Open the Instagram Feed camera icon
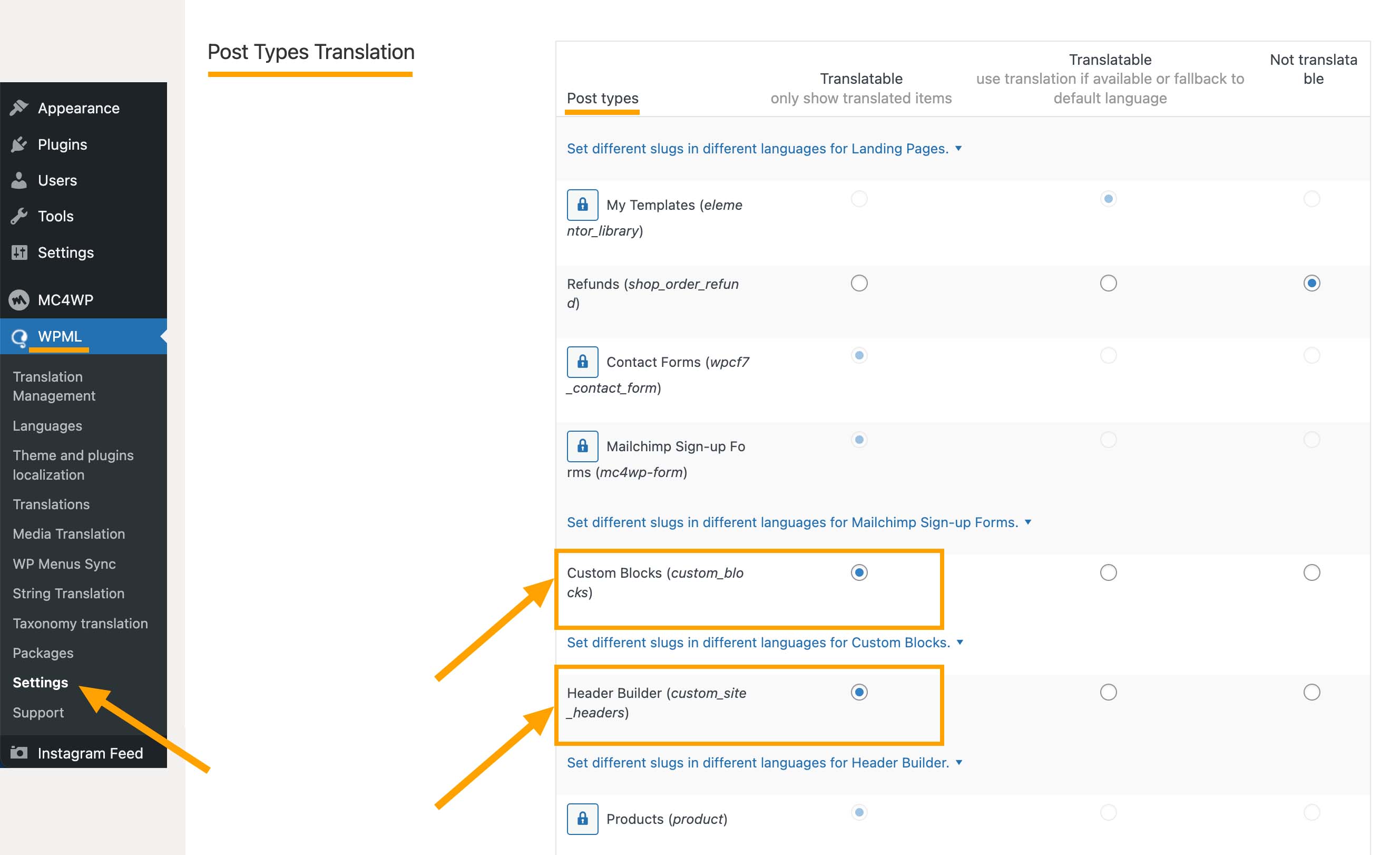Viewport: 1400px width, 855px height. click(x=19, y=753)
